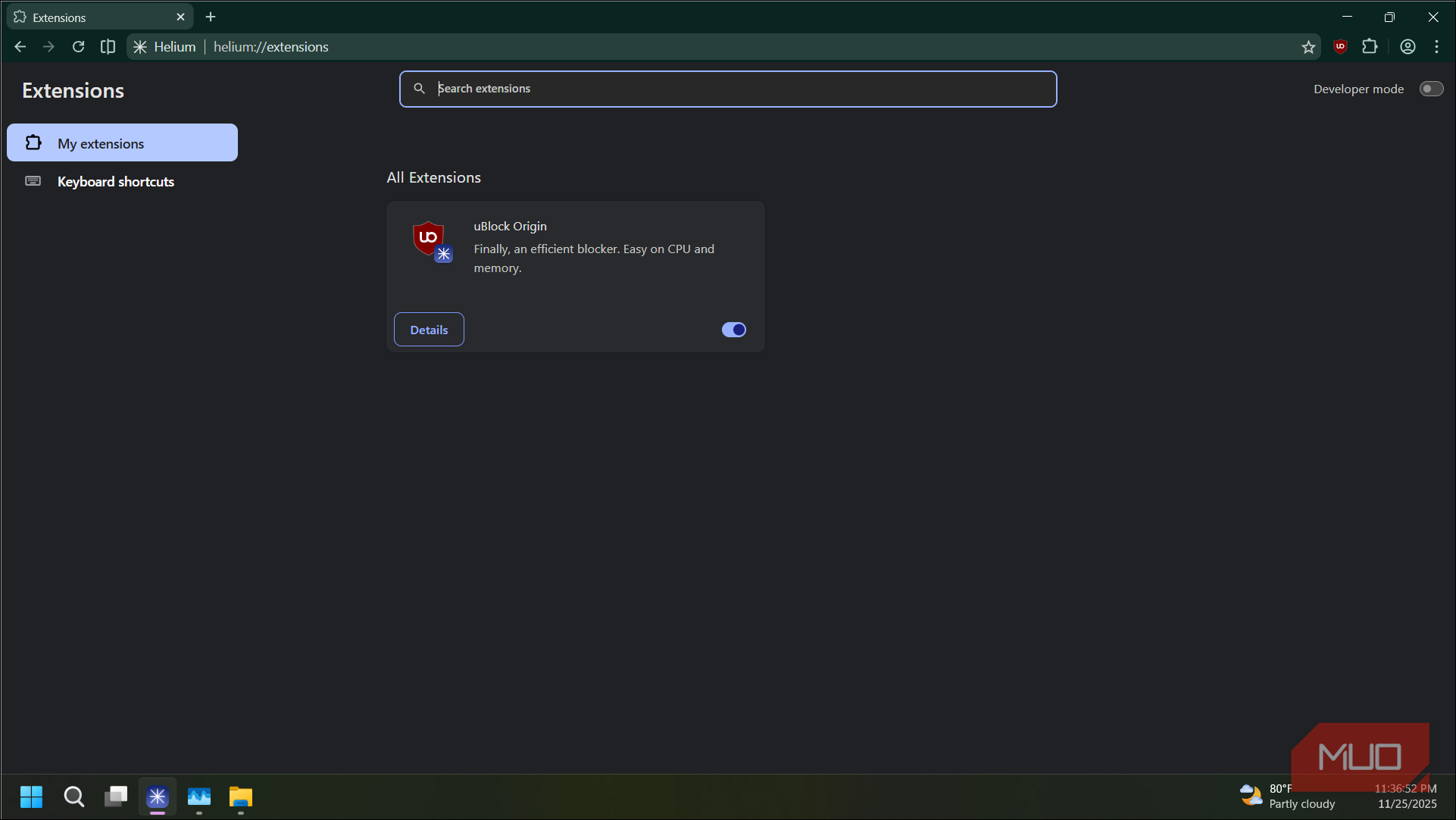Open the three-dot browser menu
1456x820 pixels.
[1436, 47]
